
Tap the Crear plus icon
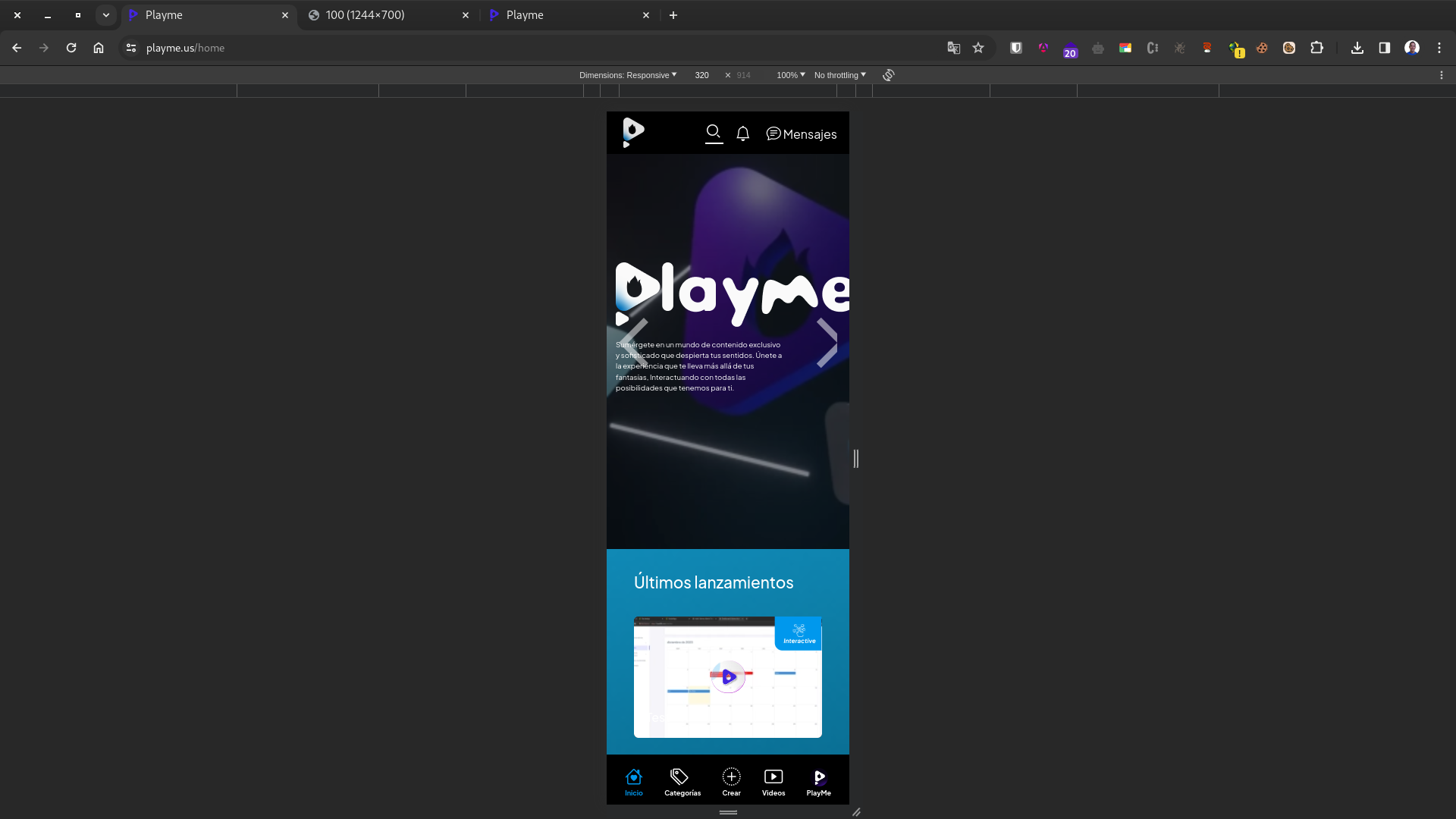pos(730,778)
